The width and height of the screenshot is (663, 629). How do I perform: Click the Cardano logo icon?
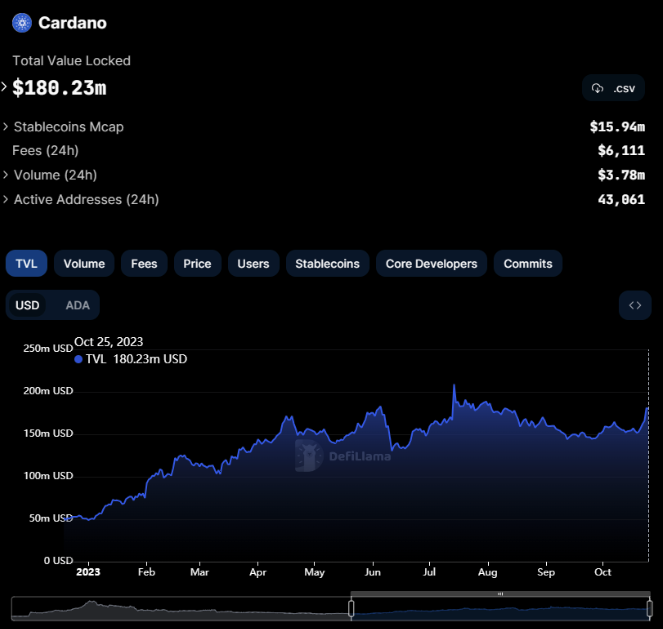click(22, 23)
